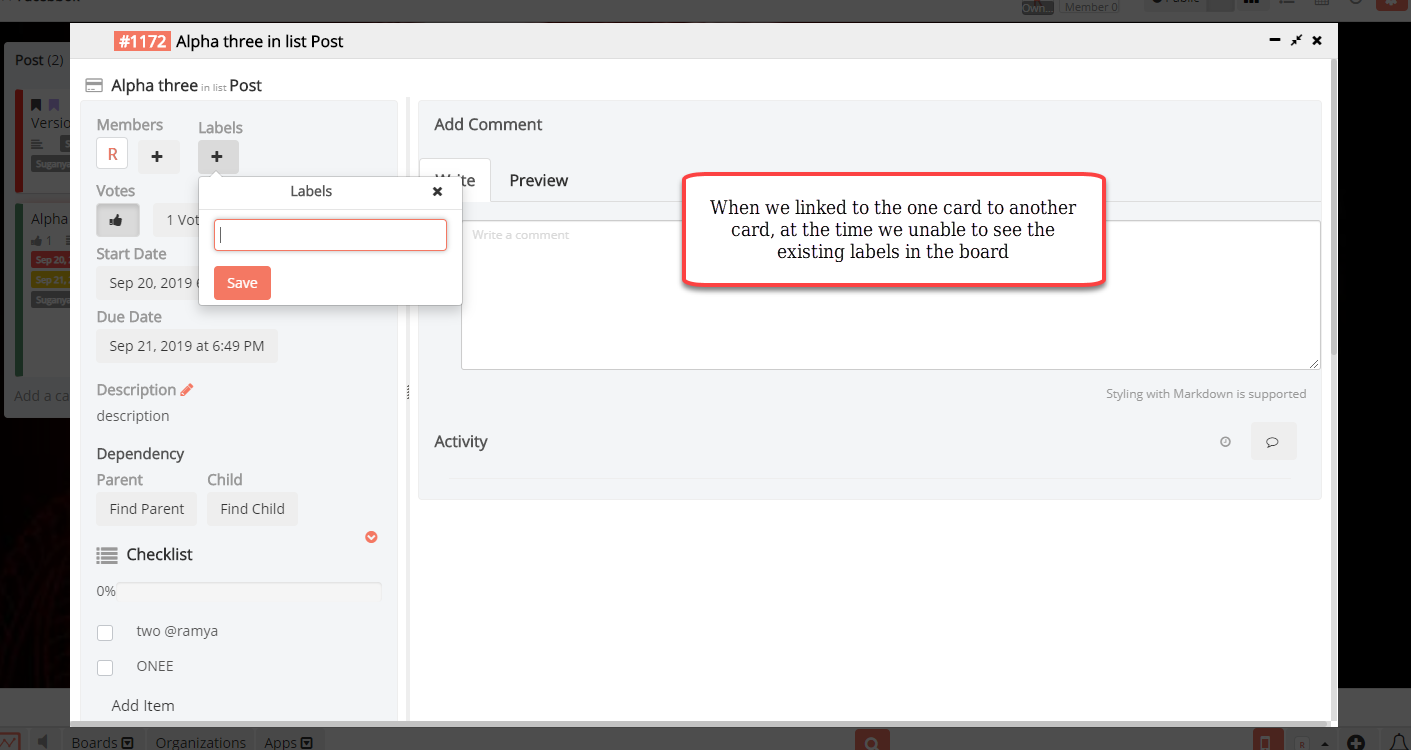This screenshot has width=1411, height=750.
Task: Click the speaker icon in bottom bar
Action: point(44,742)
